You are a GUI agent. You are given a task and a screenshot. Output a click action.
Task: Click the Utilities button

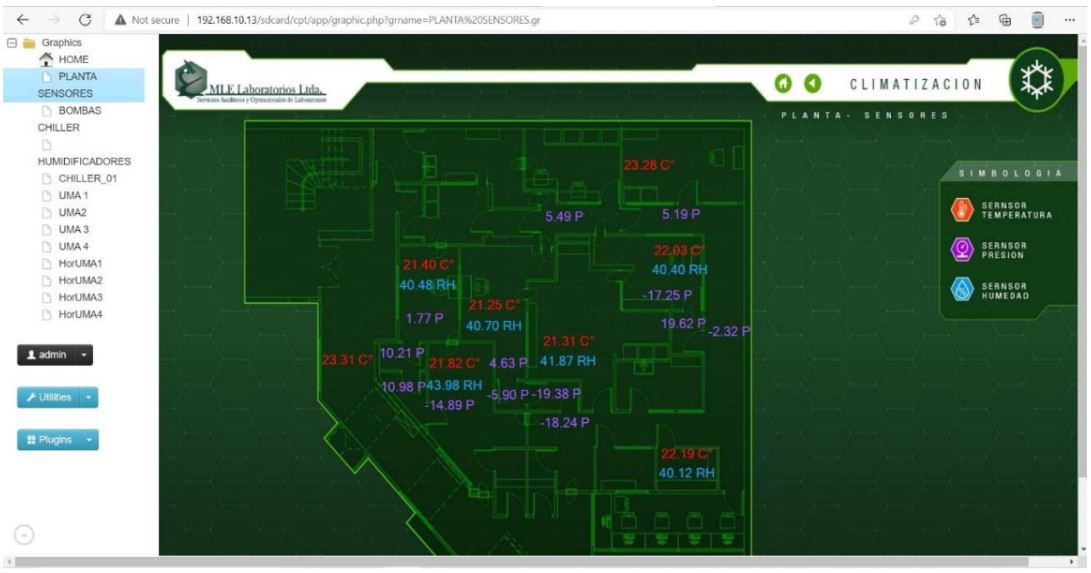(46, 397)
